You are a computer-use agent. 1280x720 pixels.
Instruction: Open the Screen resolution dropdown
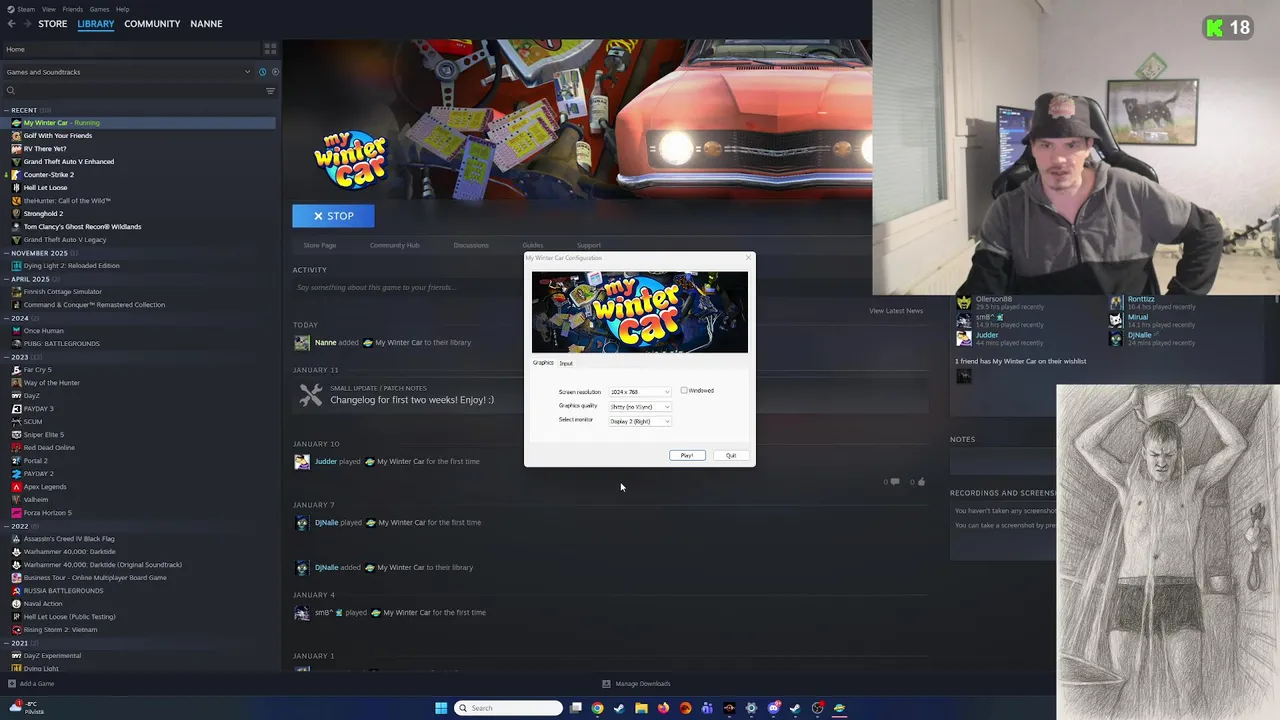(640, 392)
